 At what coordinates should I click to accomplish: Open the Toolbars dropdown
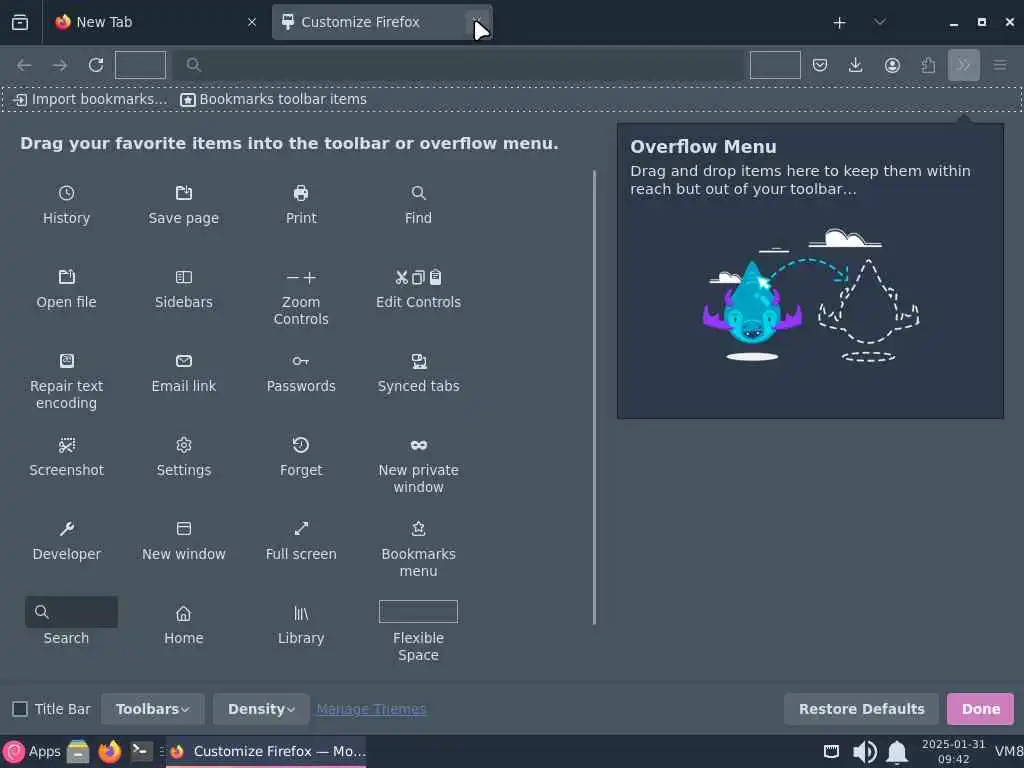pyautogui.click(x=153, y=709)
